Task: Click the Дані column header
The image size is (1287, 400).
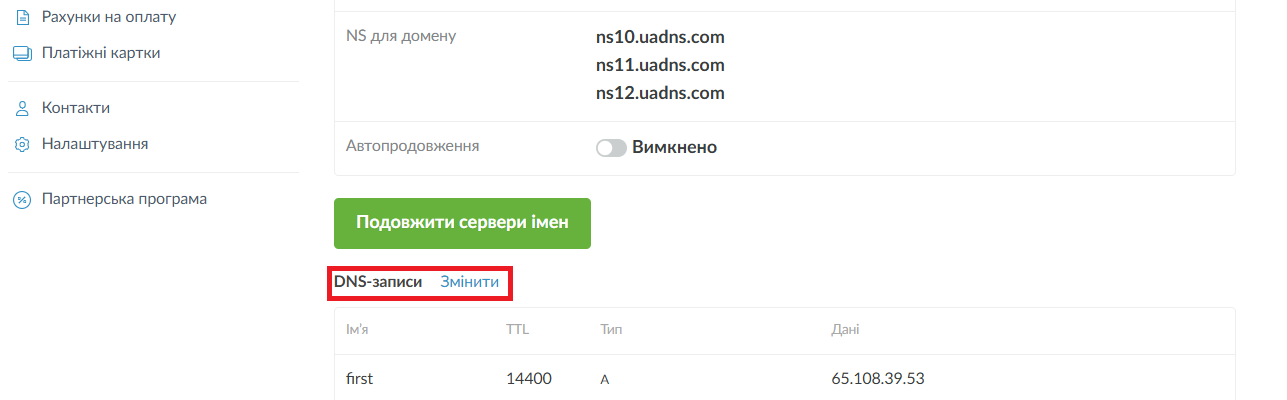Action: 845,329
